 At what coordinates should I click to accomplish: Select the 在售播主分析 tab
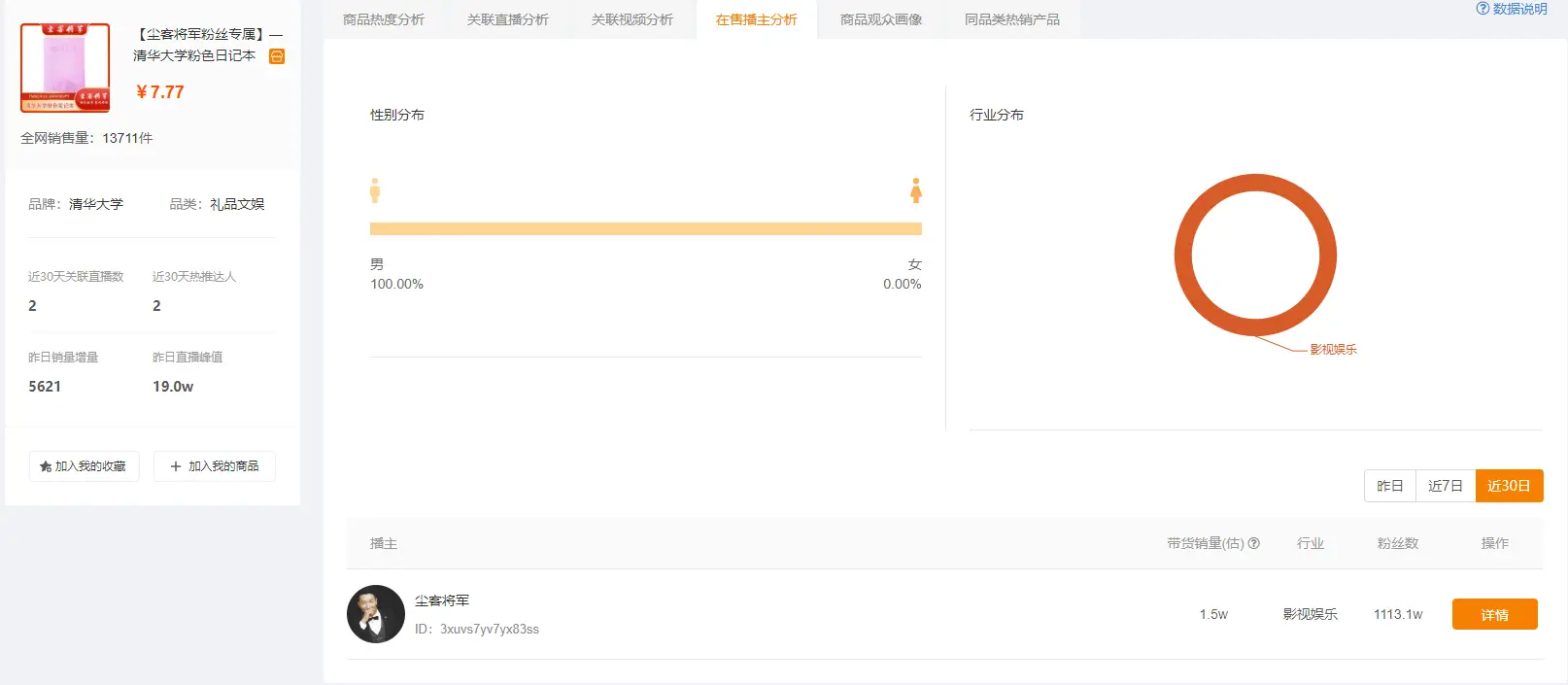(x=757, y=19)
